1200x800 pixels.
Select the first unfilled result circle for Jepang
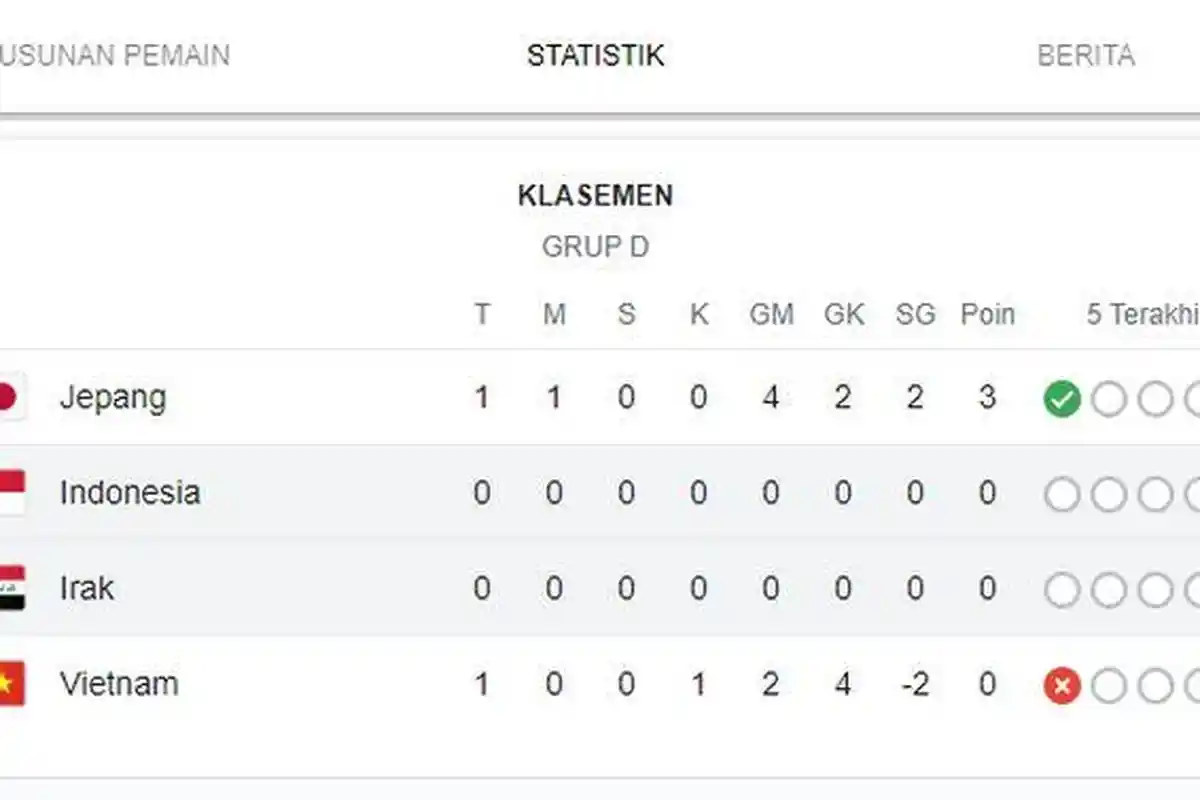(x=1110, y=396)
